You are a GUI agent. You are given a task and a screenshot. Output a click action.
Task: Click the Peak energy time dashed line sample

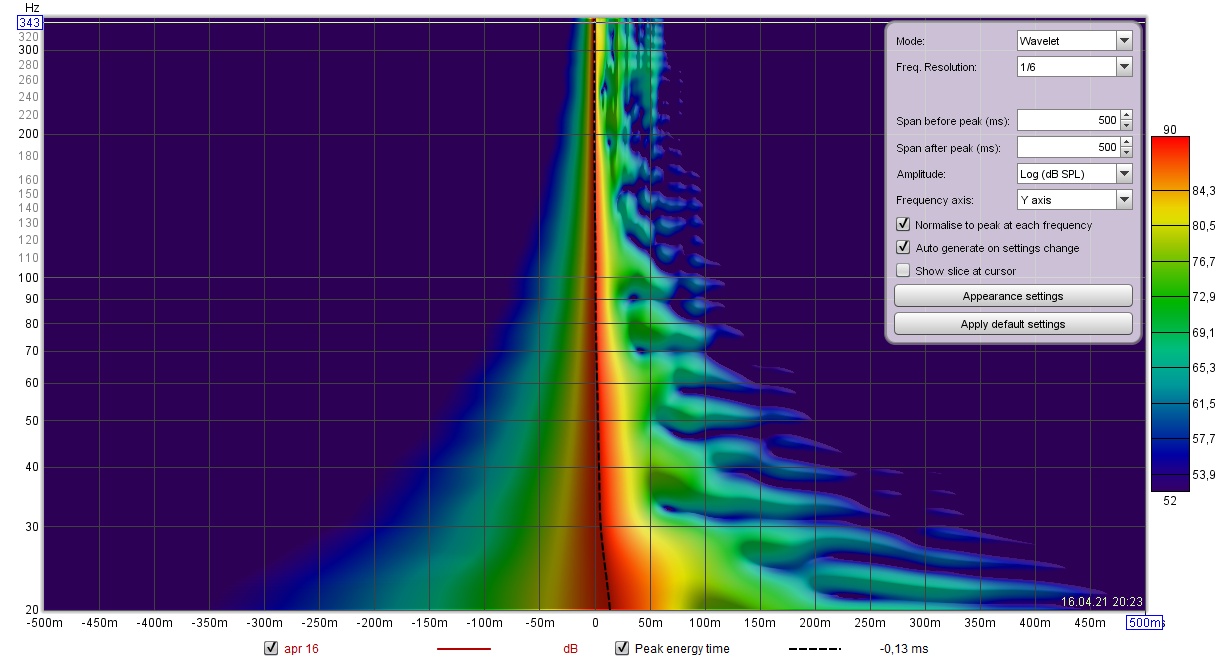(x=815, y=649)
